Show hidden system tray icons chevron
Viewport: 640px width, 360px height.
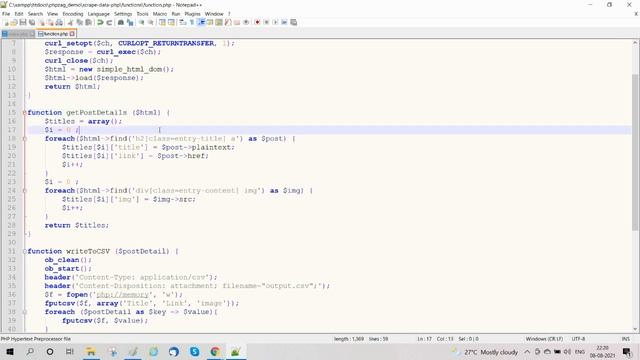point(527,352)
